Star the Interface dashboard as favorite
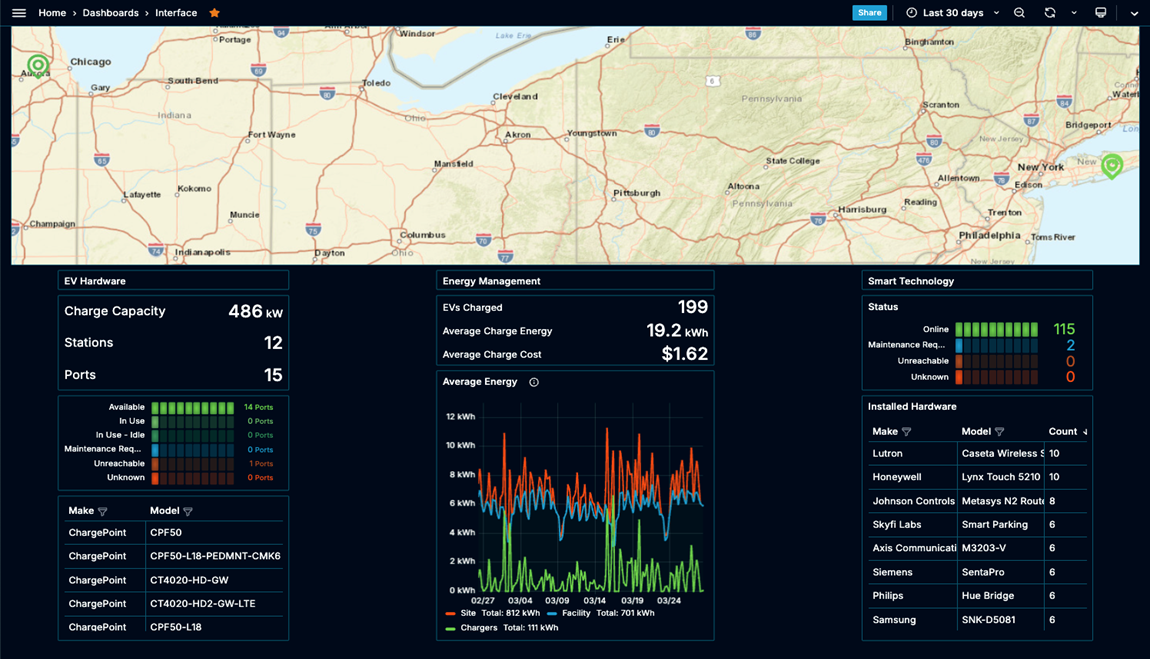Viewport: 1150px width, 659px height. tap(214, 13)
